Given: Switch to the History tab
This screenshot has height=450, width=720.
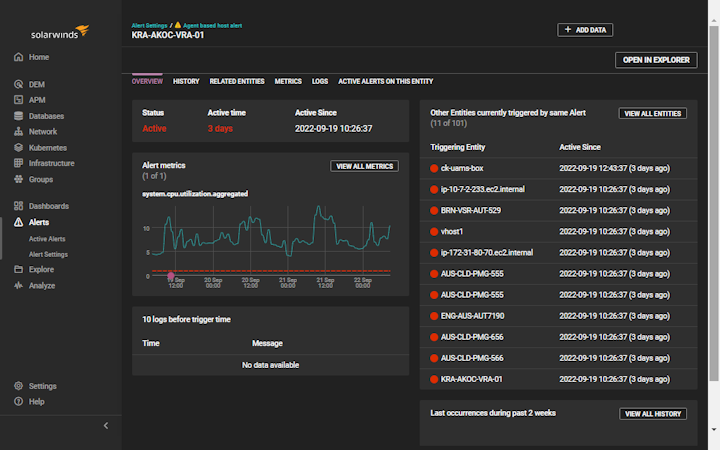Looking at the screenshot, I should pyautogui.click(x=186, y=81).
